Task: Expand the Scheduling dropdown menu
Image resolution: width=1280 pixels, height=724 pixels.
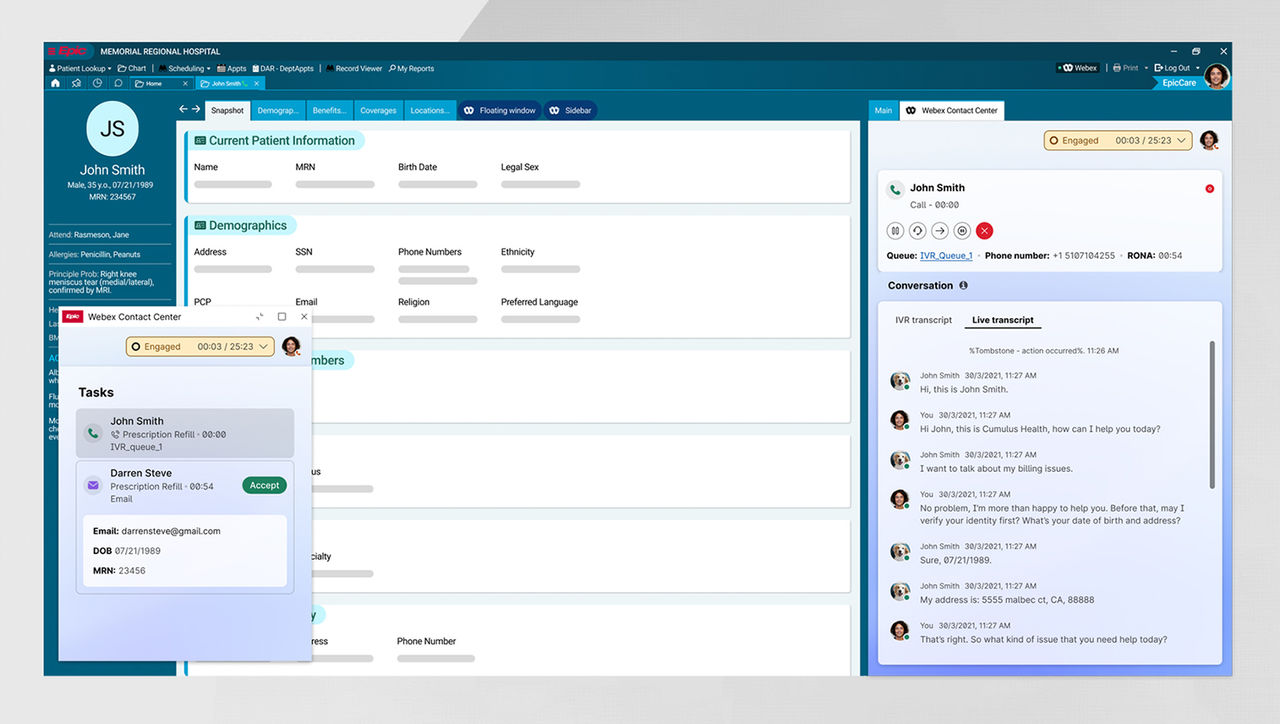Action: click(209, 69)
